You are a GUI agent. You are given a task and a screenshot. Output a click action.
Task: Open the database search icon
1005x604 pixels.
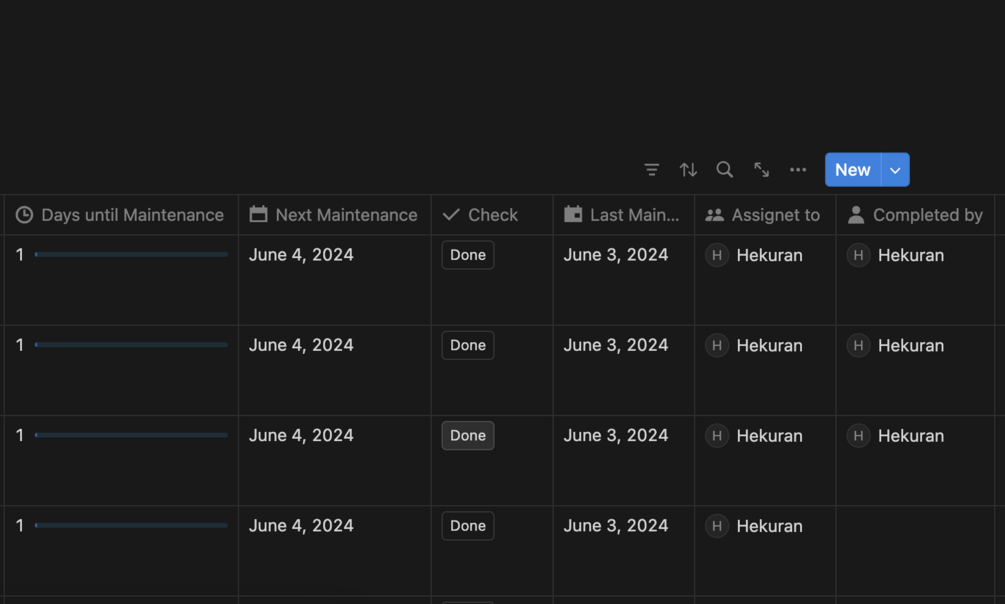(725, 170)
